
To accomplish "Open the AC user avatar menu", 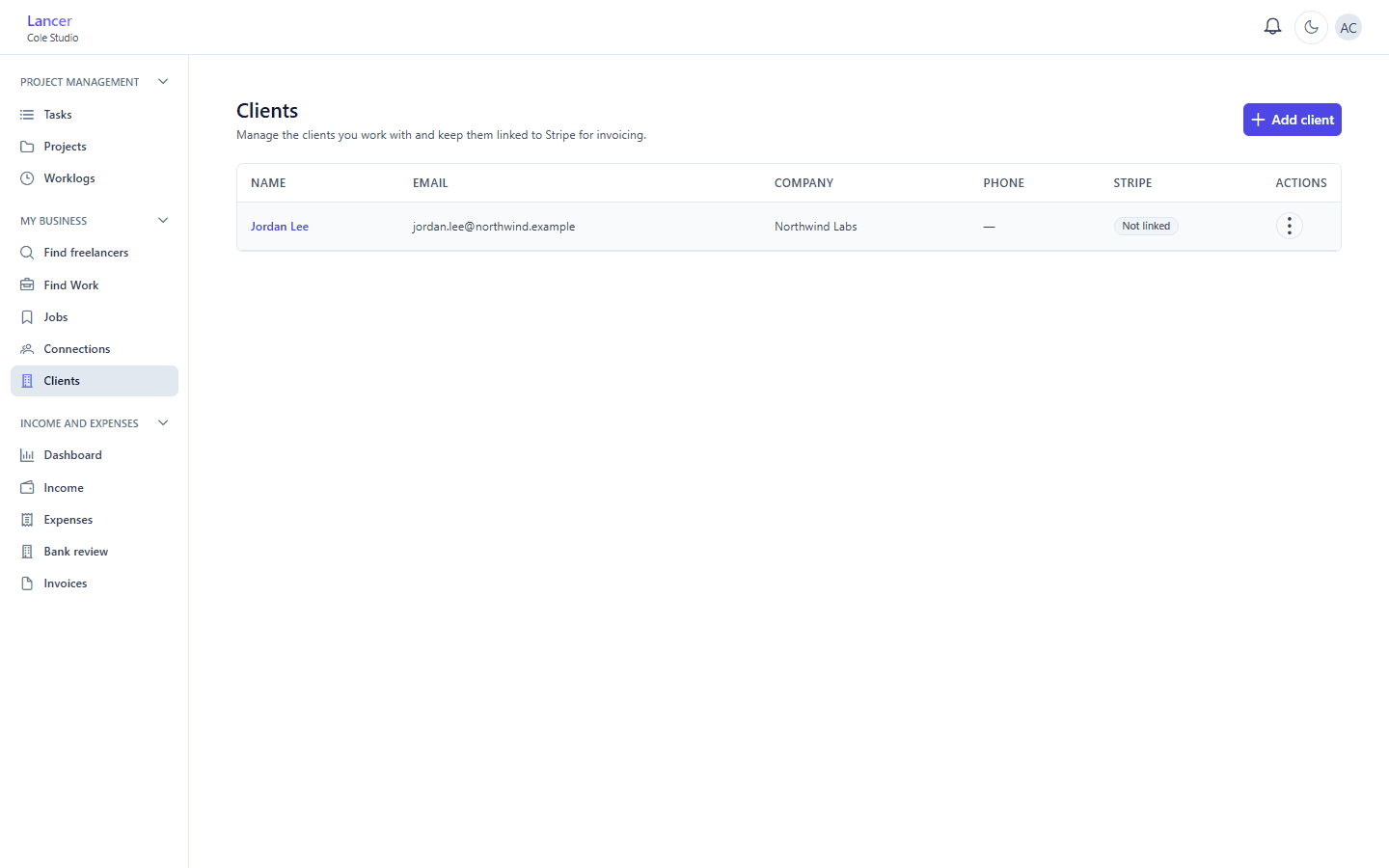I will coord(1348,27).
